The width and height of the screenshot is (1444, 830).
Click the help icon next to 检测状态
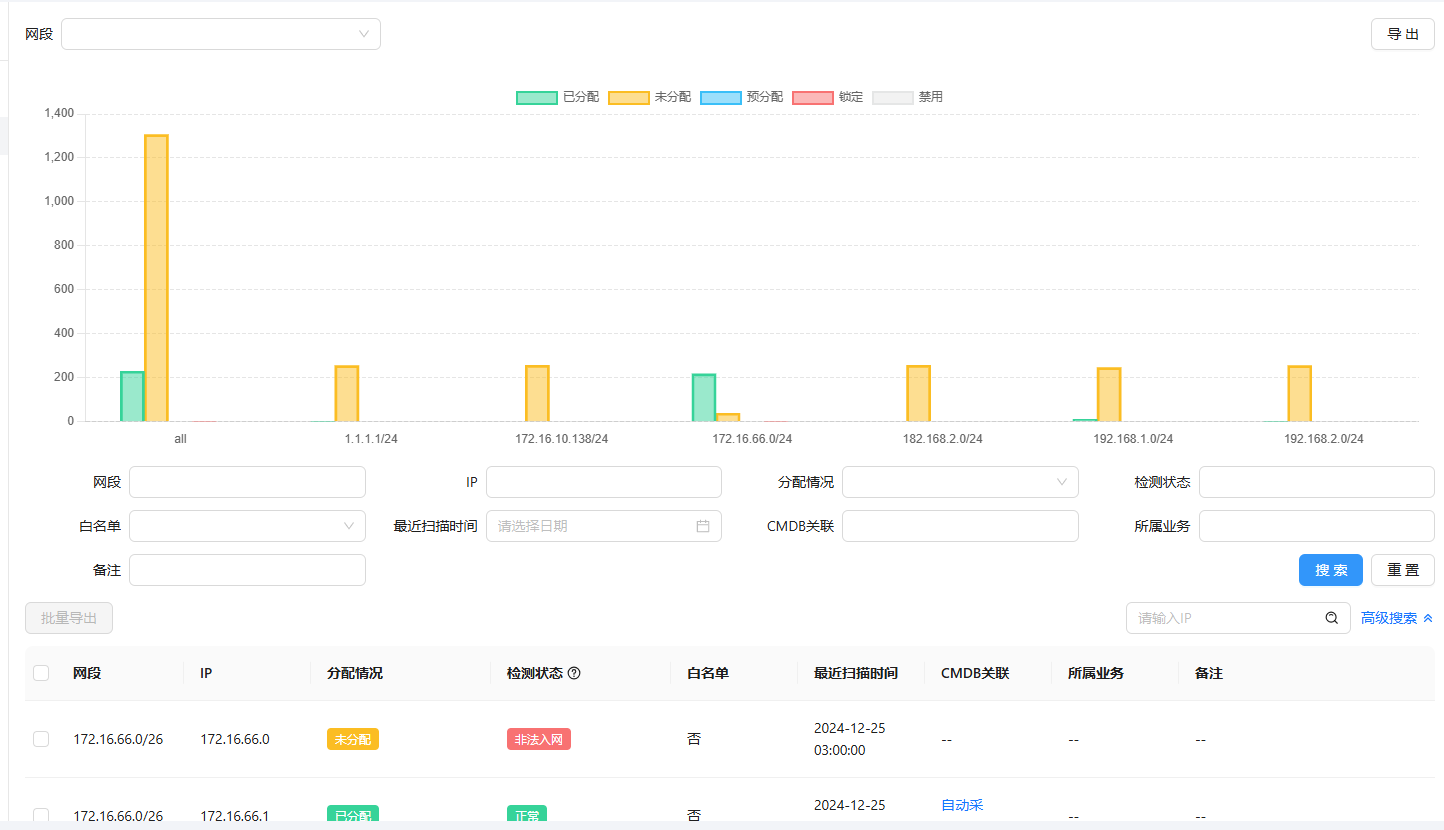574,673
